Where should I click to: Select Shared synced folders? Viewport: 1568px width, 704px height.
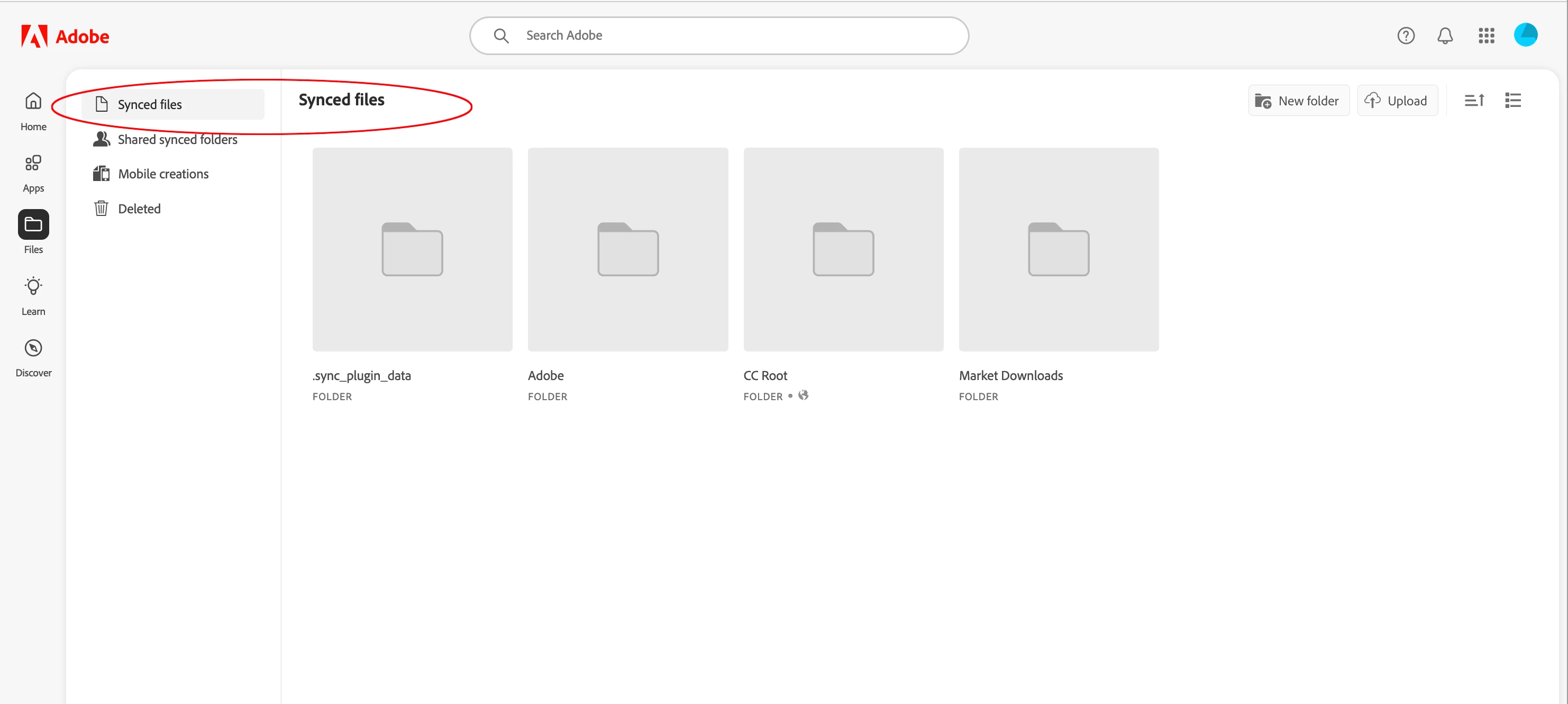click(x=177, y=139)
